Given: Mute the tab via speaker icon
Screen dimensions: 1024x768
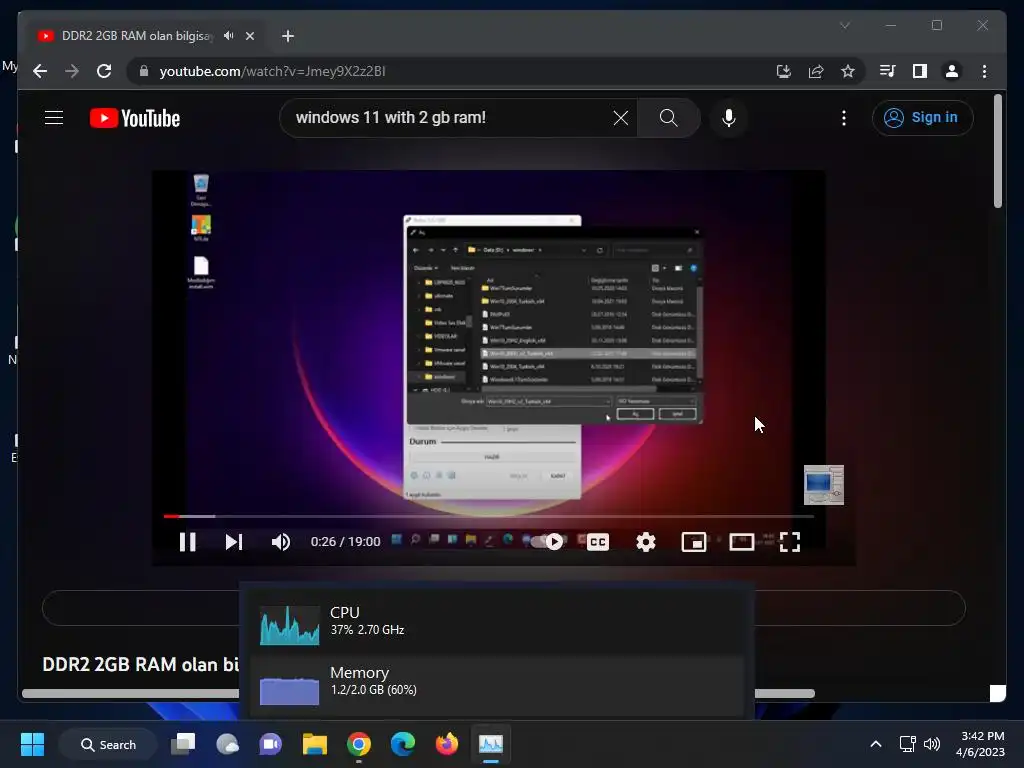Looking at the screenshot, I should click(228, 36).
